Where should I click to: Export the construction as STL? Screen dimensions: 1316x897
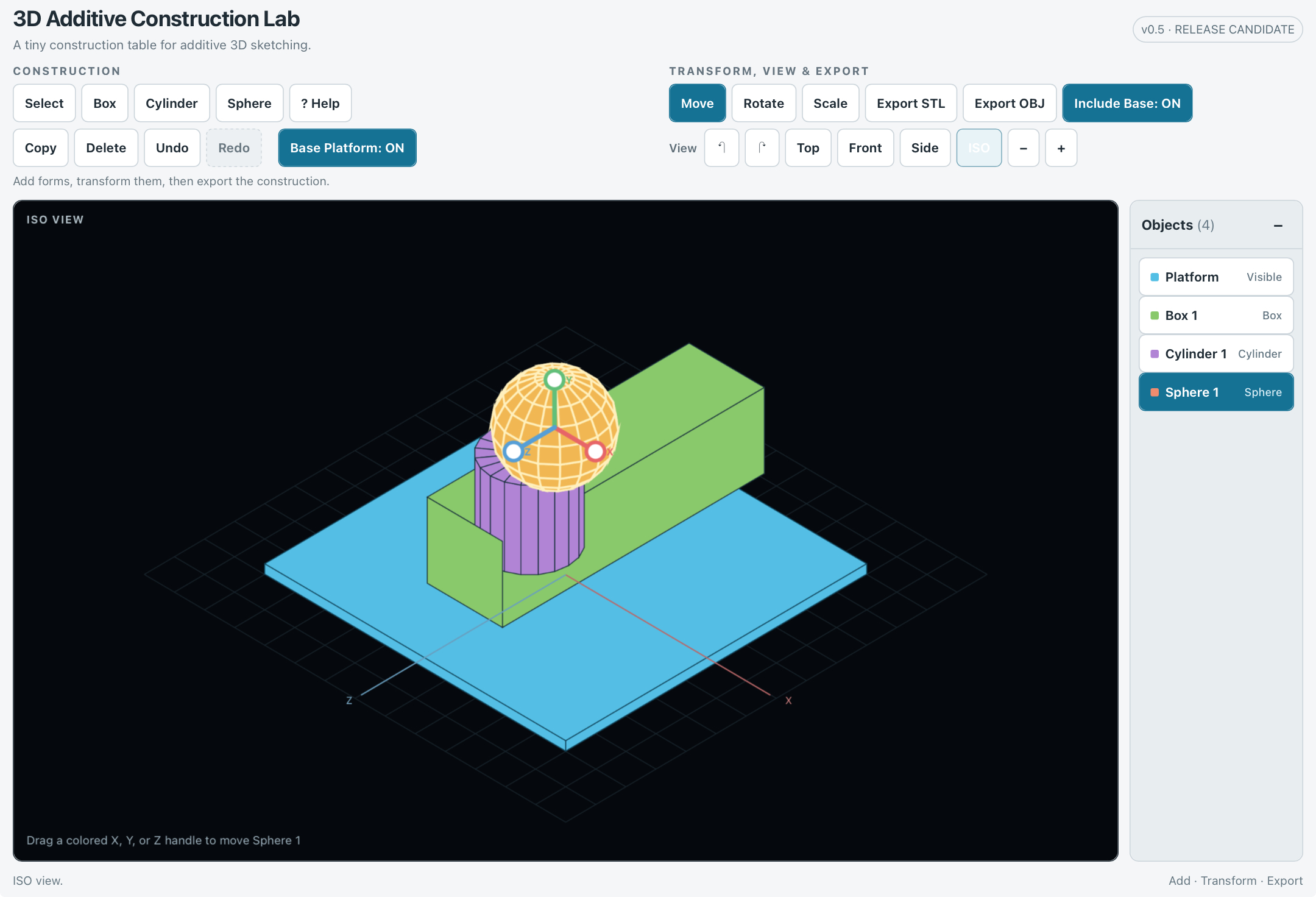(911, 104)
